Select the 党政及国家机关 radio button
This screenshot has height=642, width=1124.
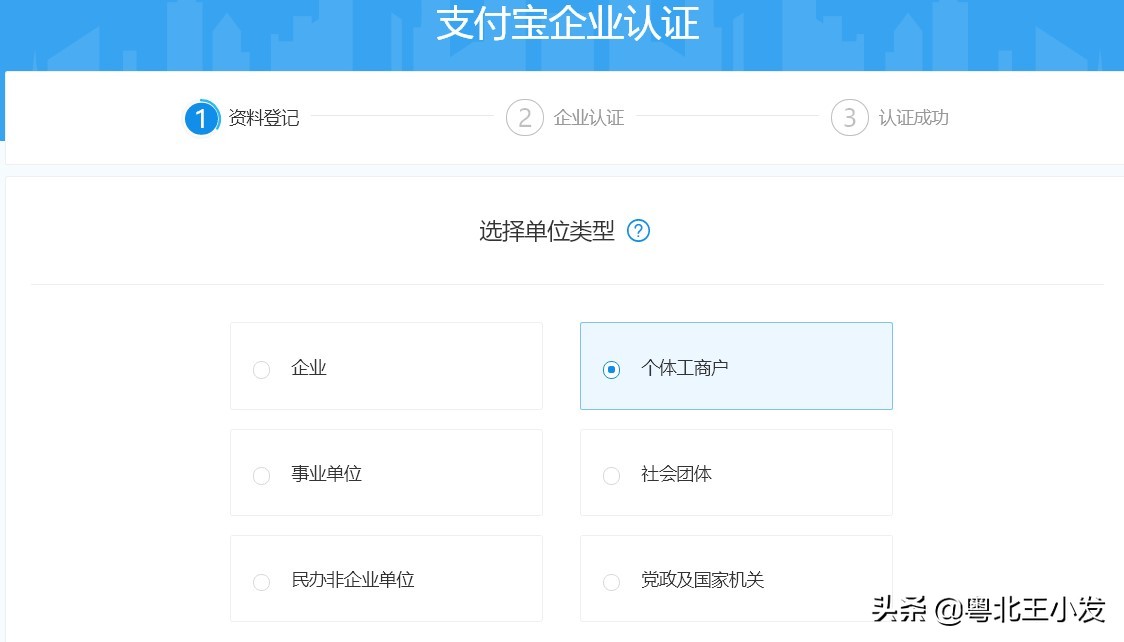tap(611, 582)
